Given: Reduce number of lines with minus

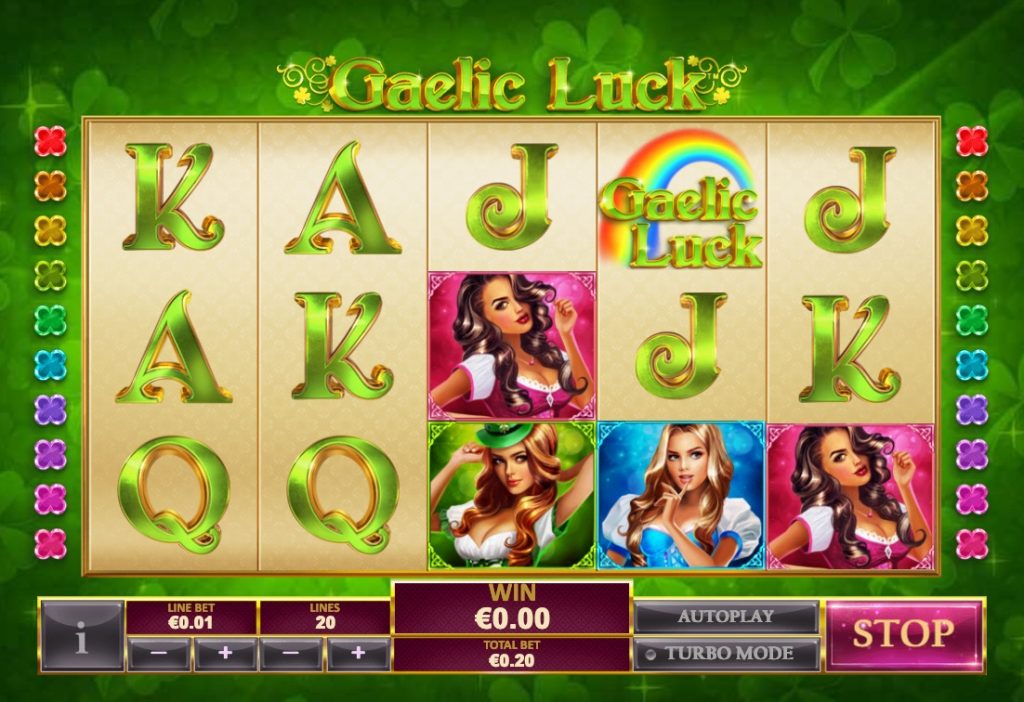Looking at the screenshot, I should click(x=291, y=654).
